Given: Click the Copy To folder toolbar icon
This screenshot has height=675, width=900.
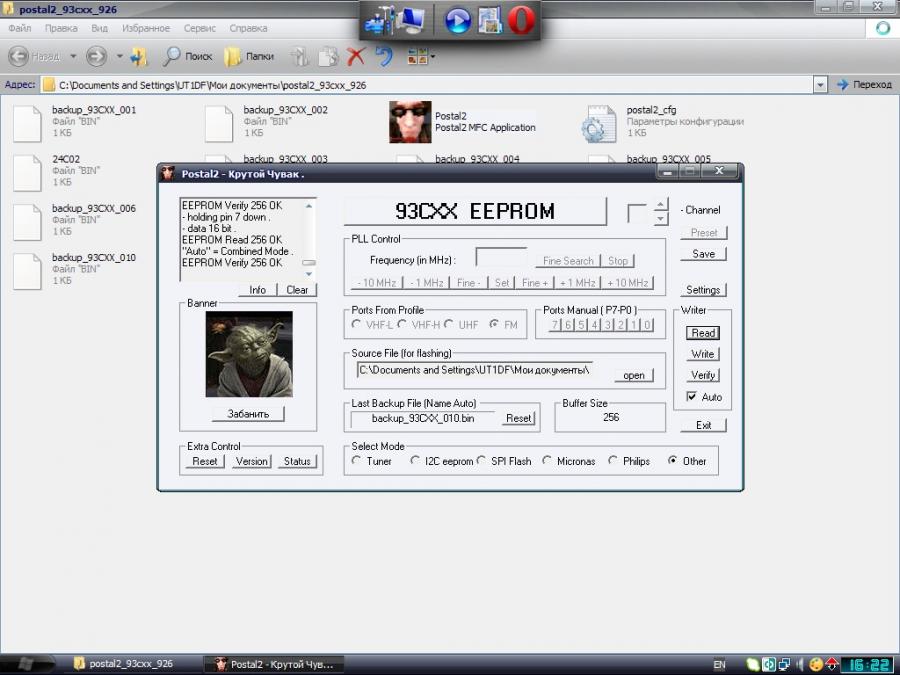Looking at the screenshot, I should click(x=328, y=56).
